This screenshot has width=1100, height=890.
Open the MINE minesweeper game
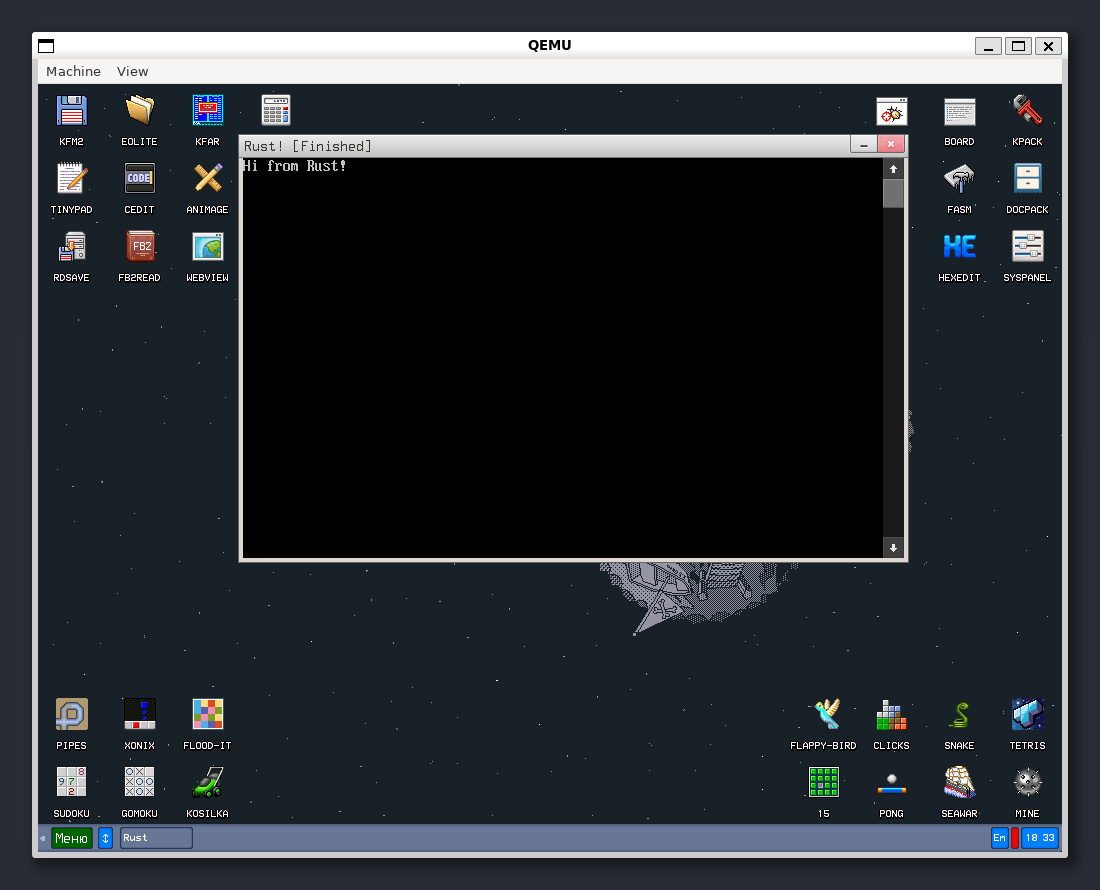[1027, 783]
